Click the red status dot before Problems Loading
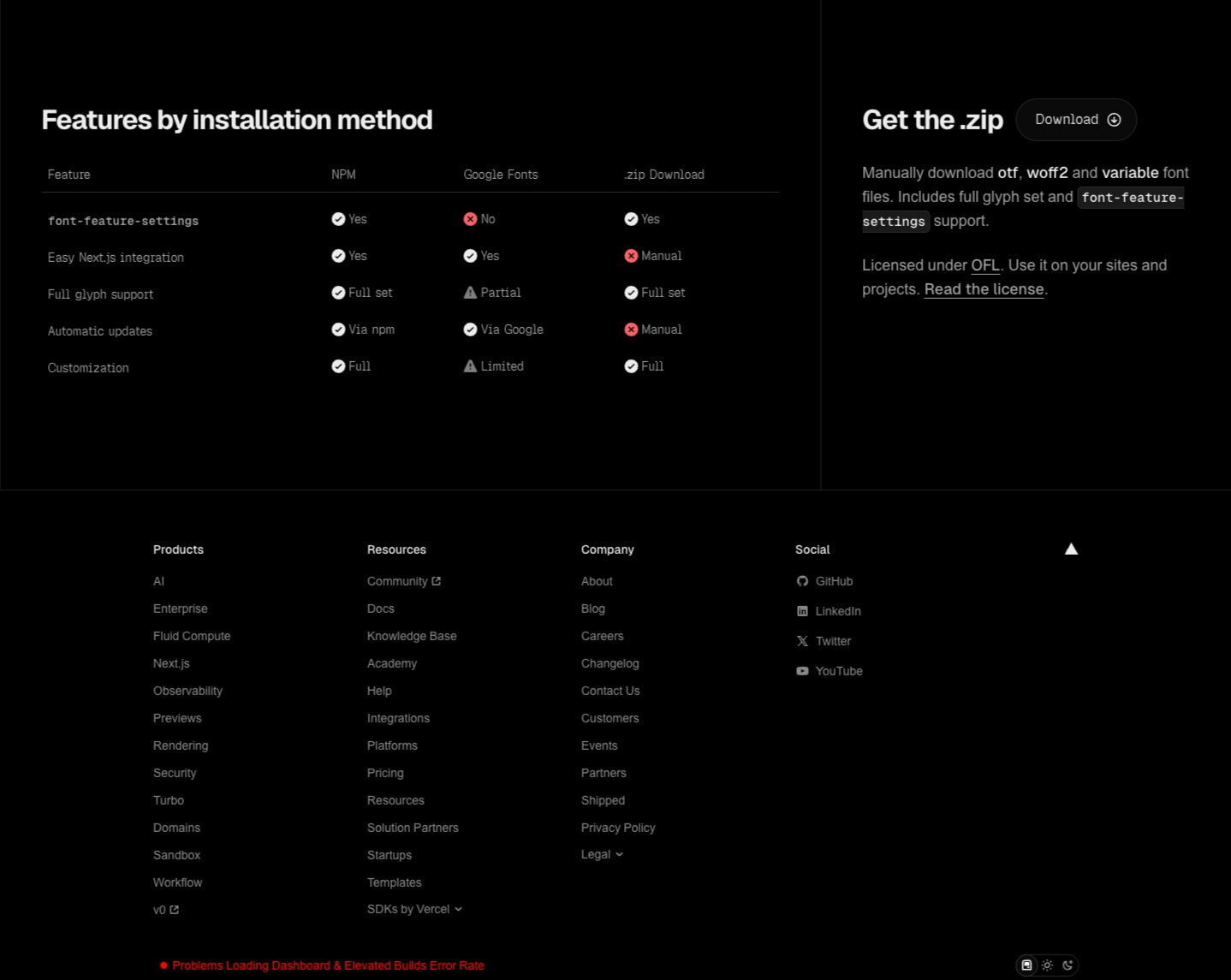1231x980 pixels. point(164,965)
